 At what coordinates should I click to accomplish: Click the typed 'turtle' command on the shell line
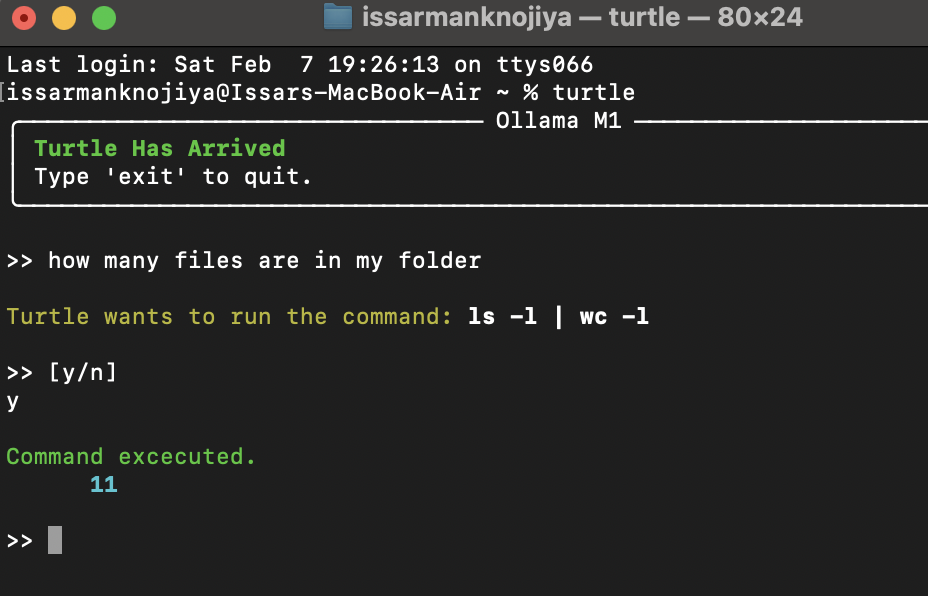(x=593, y=93)
